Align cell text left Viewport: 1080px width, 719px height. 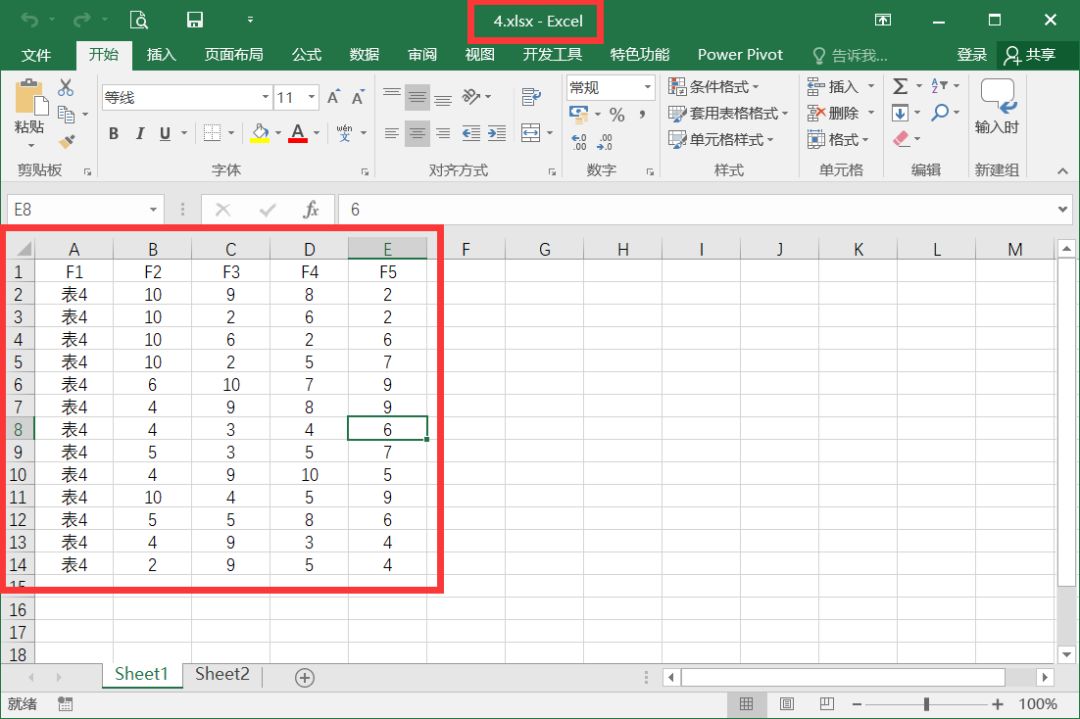392,133
